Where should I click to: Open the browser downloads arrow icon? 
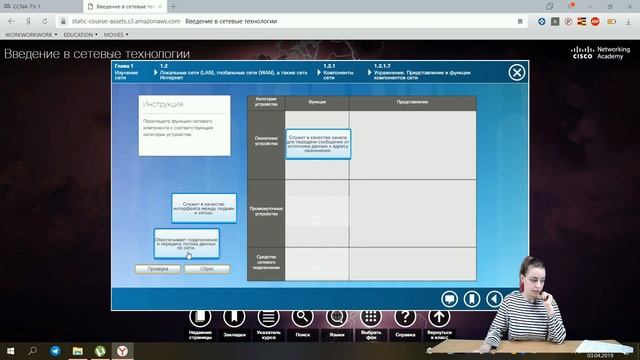[x=628, y=21]
